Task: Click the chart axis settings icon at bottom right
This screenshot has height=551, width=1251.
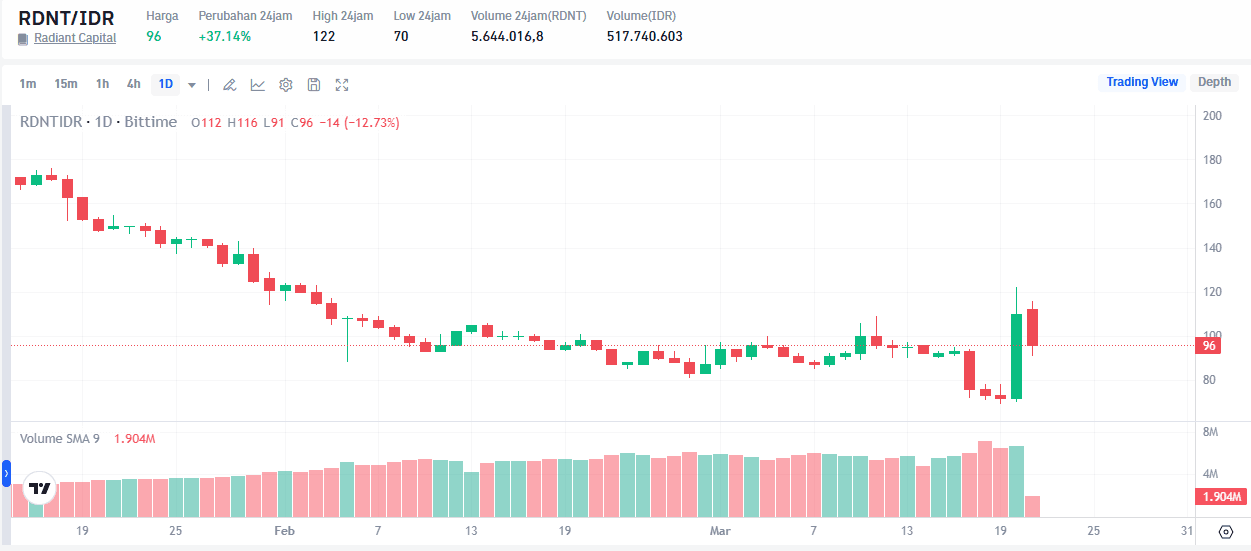Action: pyautogui.click(x=1226, y=531)
